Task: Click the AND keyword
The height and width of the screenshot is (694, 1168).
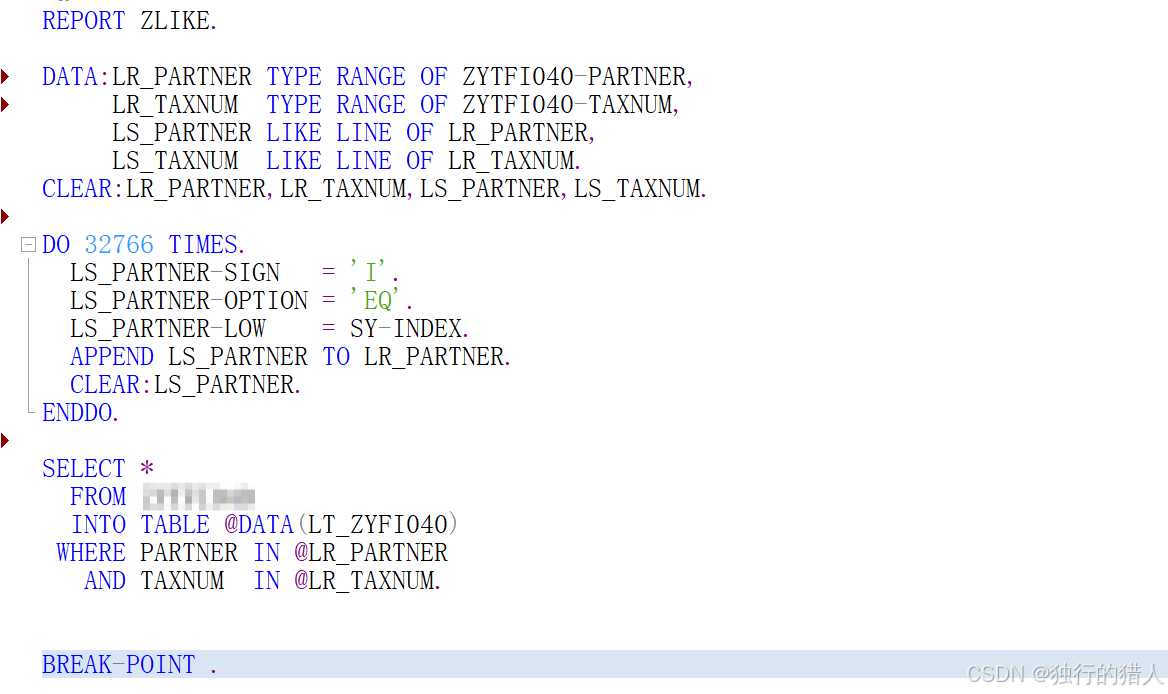Action: [105, 581]
